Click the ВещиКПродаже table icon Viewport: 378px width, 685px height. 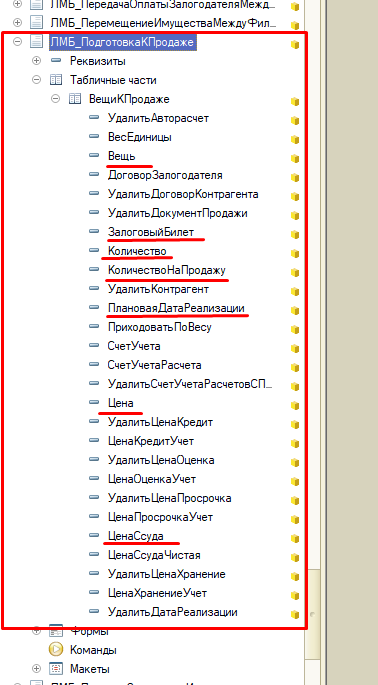[x=75, y=99]
